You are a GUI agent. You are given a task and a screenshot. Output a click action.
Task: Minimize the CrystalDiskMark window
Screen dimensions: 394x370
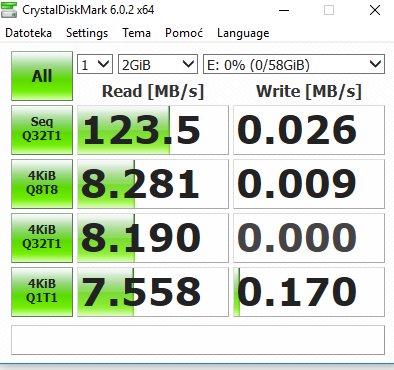tap(284, 10)
